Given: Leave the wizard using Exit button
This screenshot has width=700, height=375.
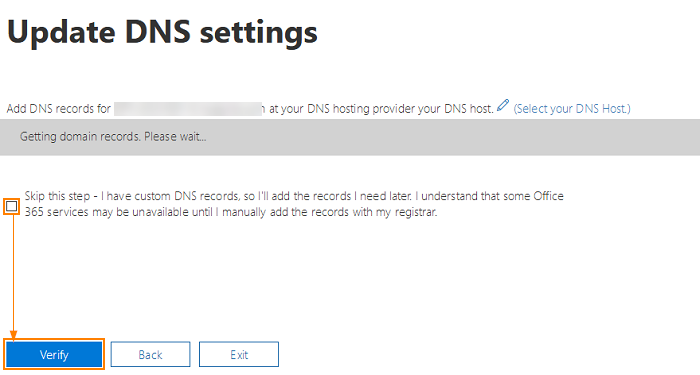Looking at the screenshot, I should pyautogui.click(x=239, y=354).
